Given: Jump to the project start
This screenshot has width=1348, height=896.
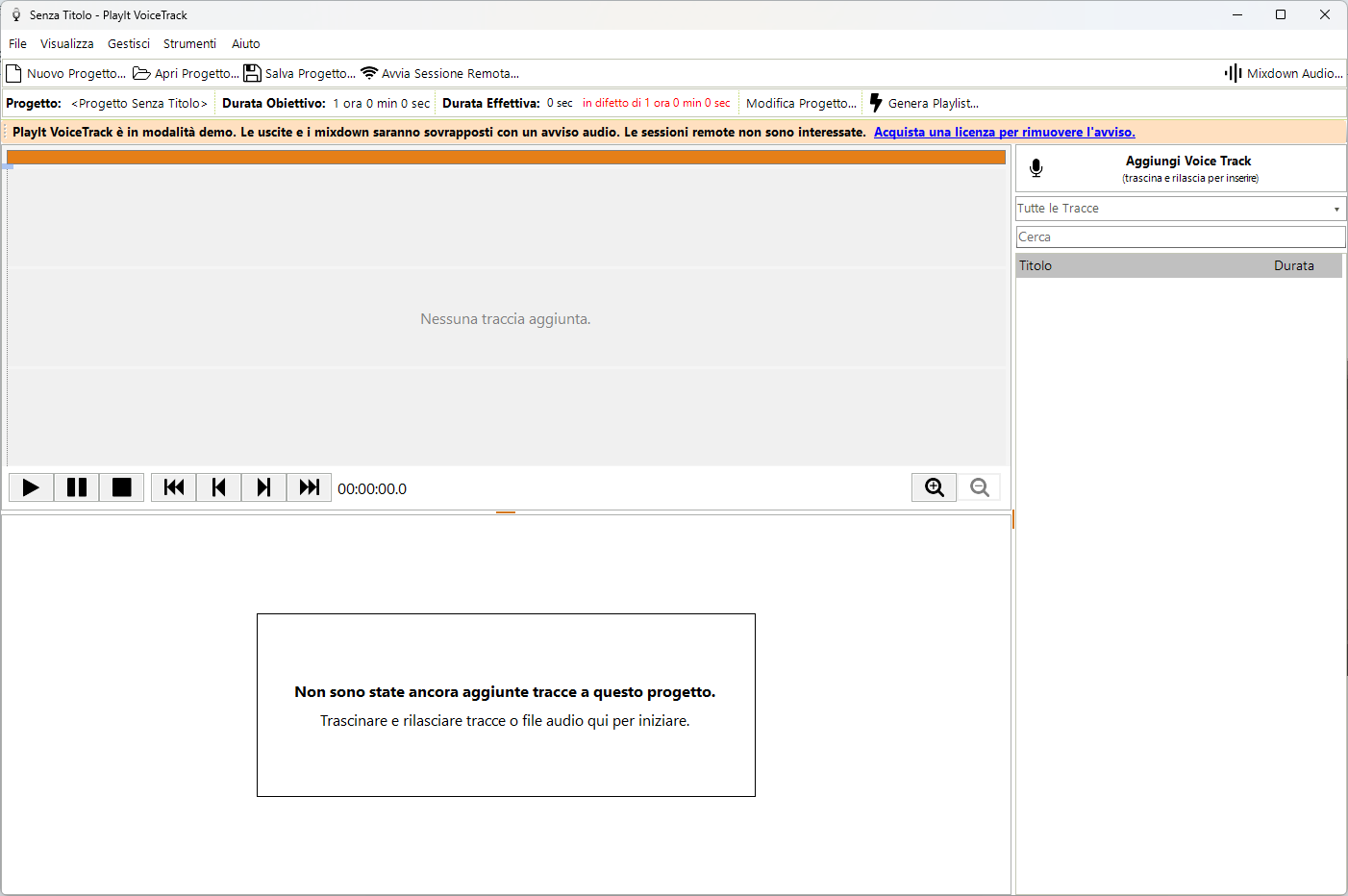Looking at the screenshot, I should pyautogui.click(x=174, y=487).
